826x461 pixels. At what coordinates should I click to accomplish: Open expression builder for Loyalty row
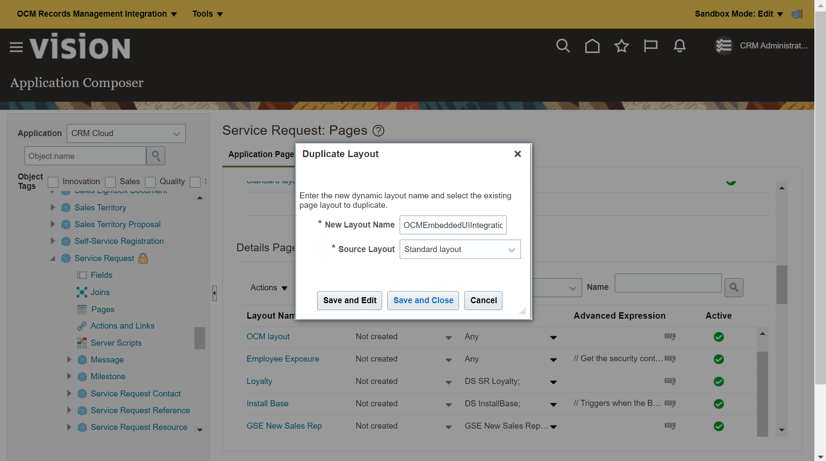670,381
